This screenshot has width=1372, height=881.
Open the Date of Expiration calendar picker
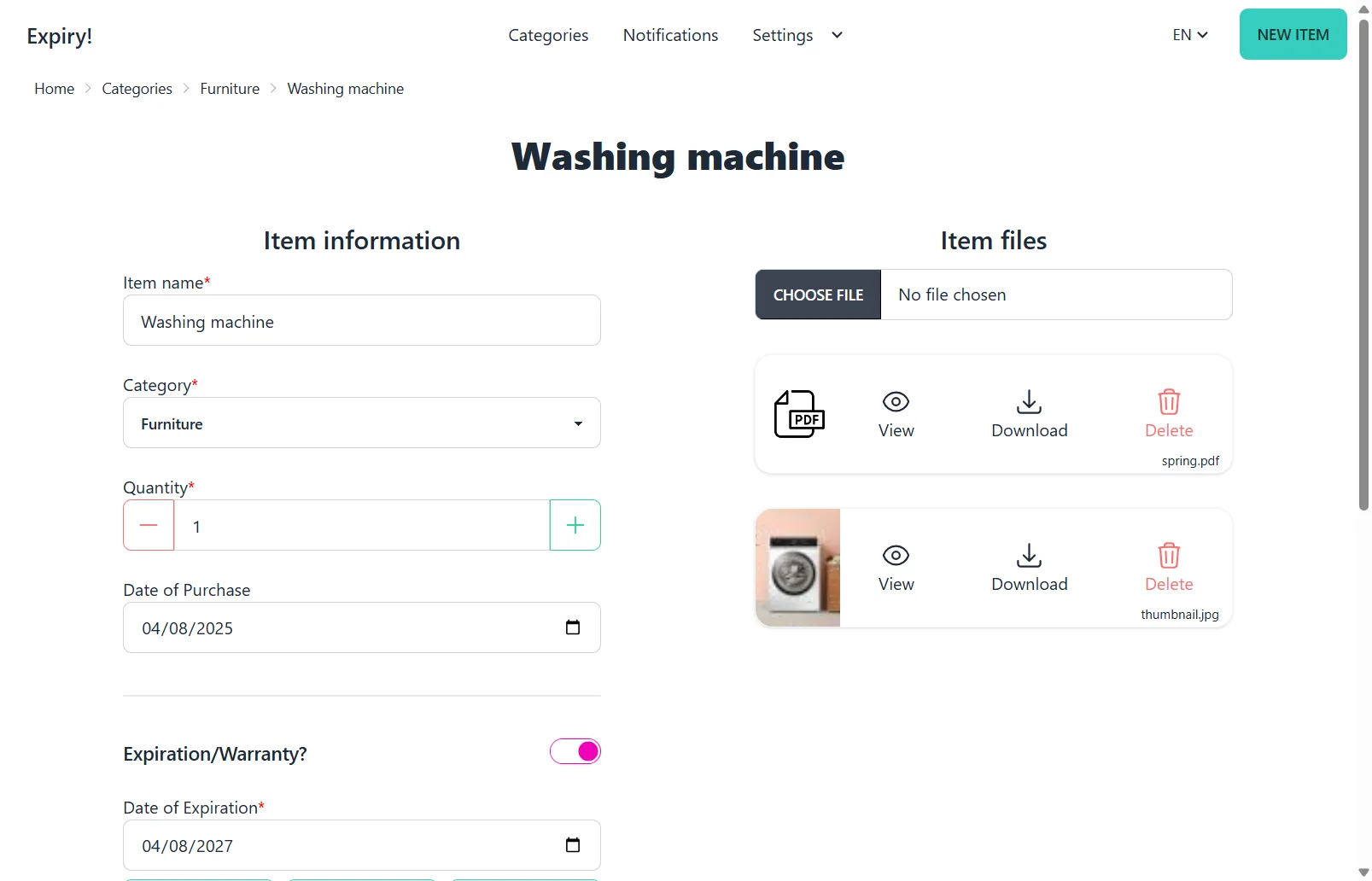click(x=572, y=845)
